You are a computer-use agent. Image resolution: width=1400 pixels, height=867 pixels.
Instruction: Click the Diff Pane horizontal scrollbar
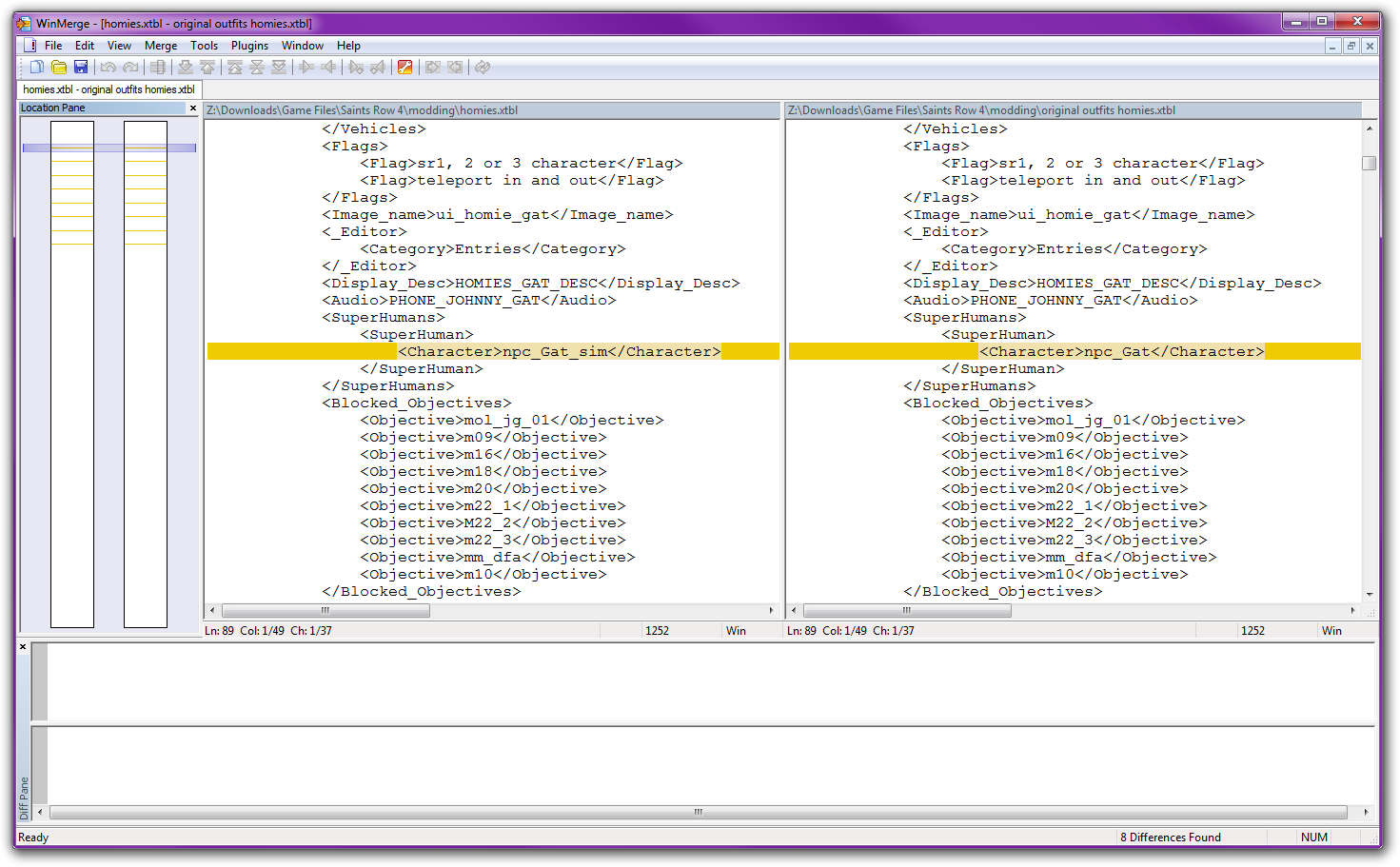pos(699,812)
